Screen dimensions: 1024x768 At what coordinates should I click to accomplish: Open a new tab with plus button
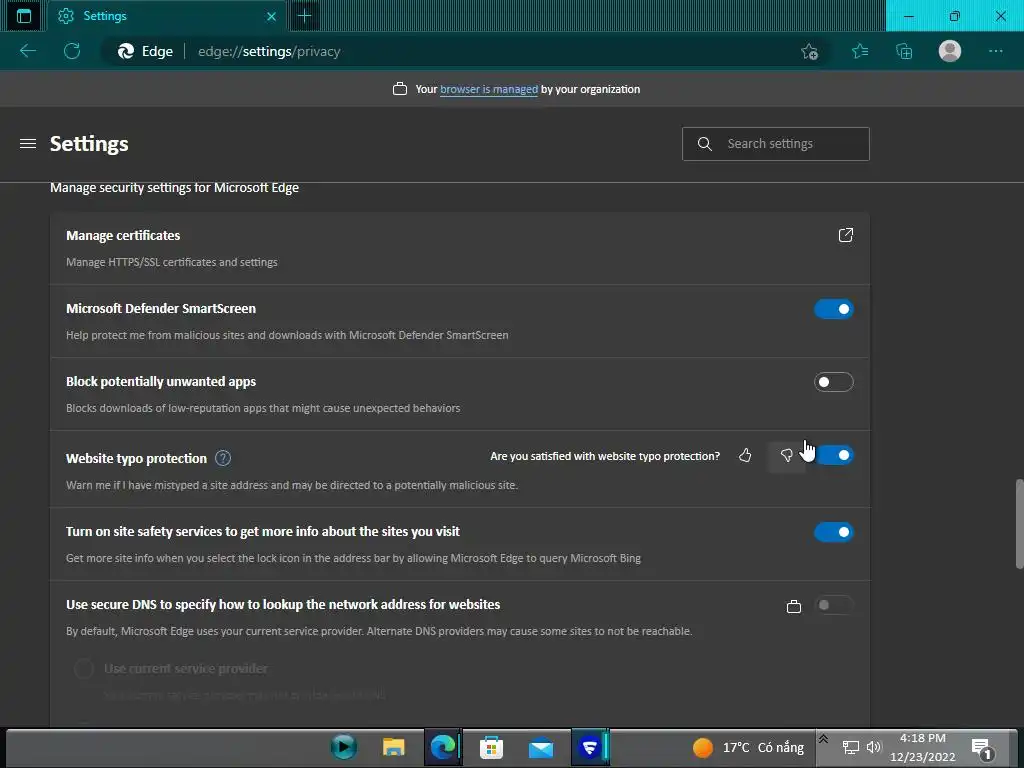point(304,16)
